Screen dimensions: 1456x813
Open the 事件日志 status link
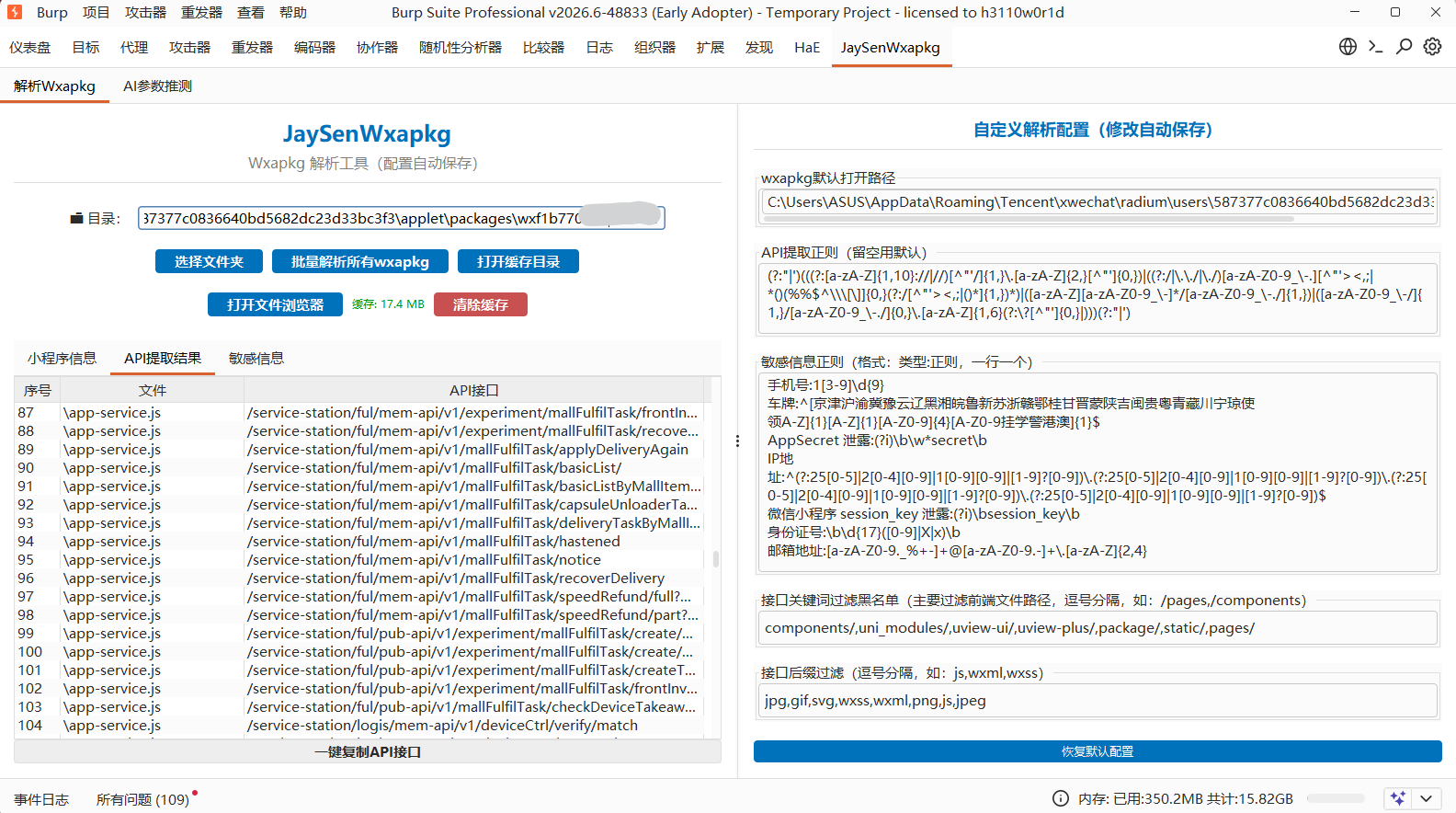41,799
